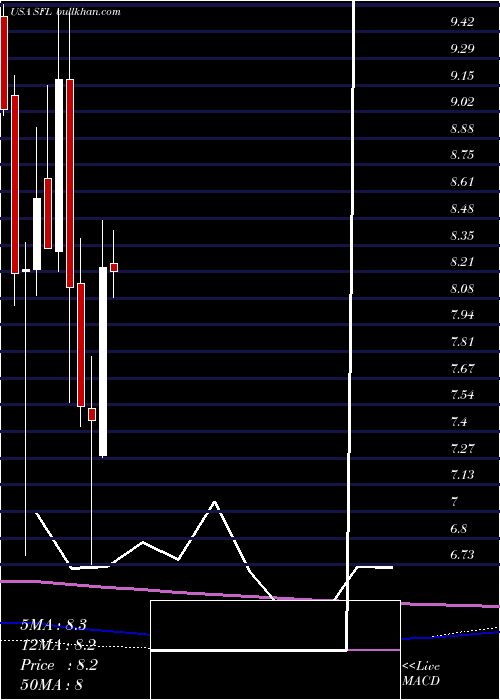Click the 9.42 price axis label
Screen dimensions: 500x700
pyautogui.click(x=462, y=22)
